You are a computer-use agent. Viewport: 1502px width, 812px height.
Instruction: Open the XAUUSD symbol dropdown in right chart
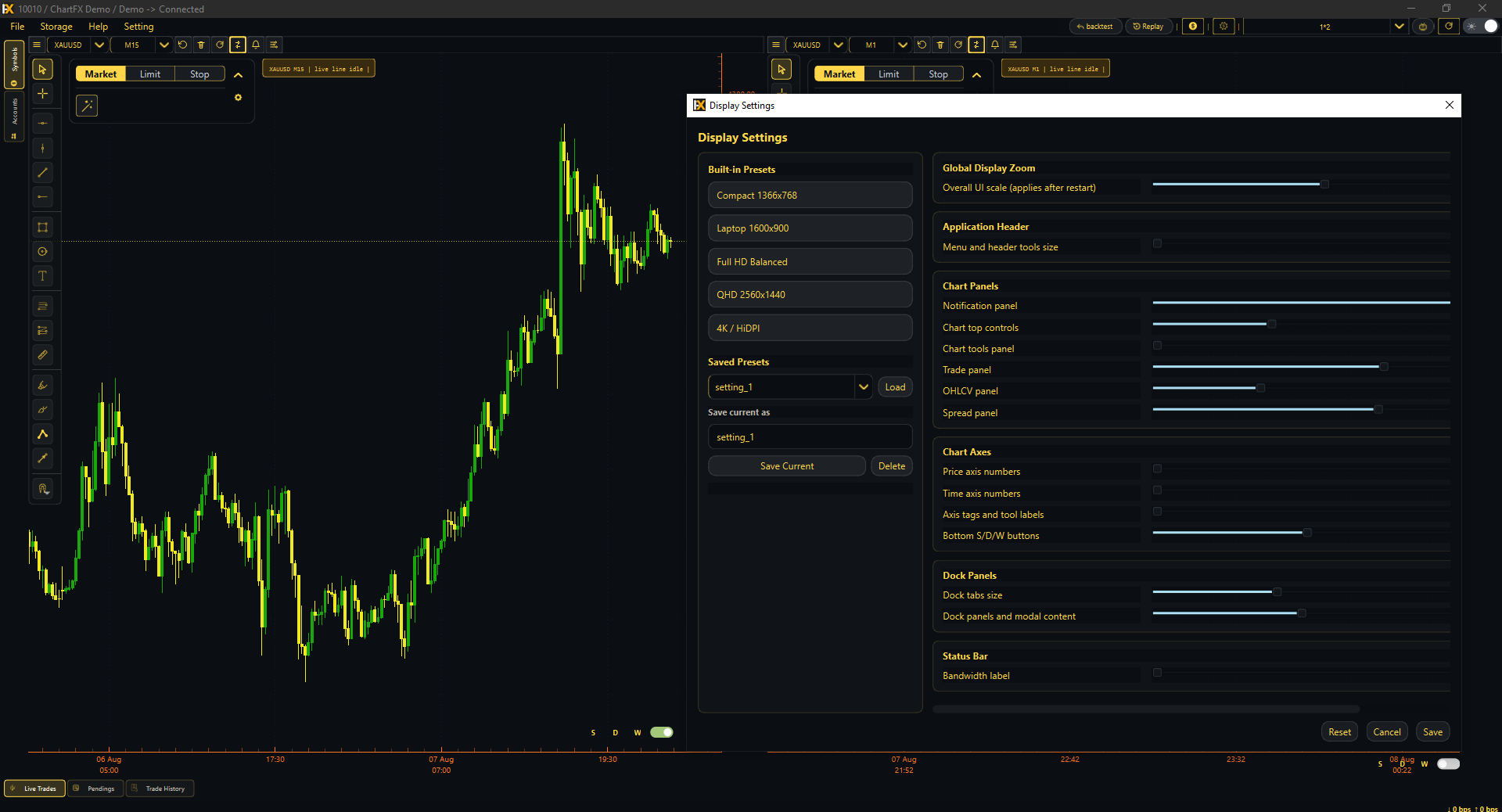tap(817, 45)
